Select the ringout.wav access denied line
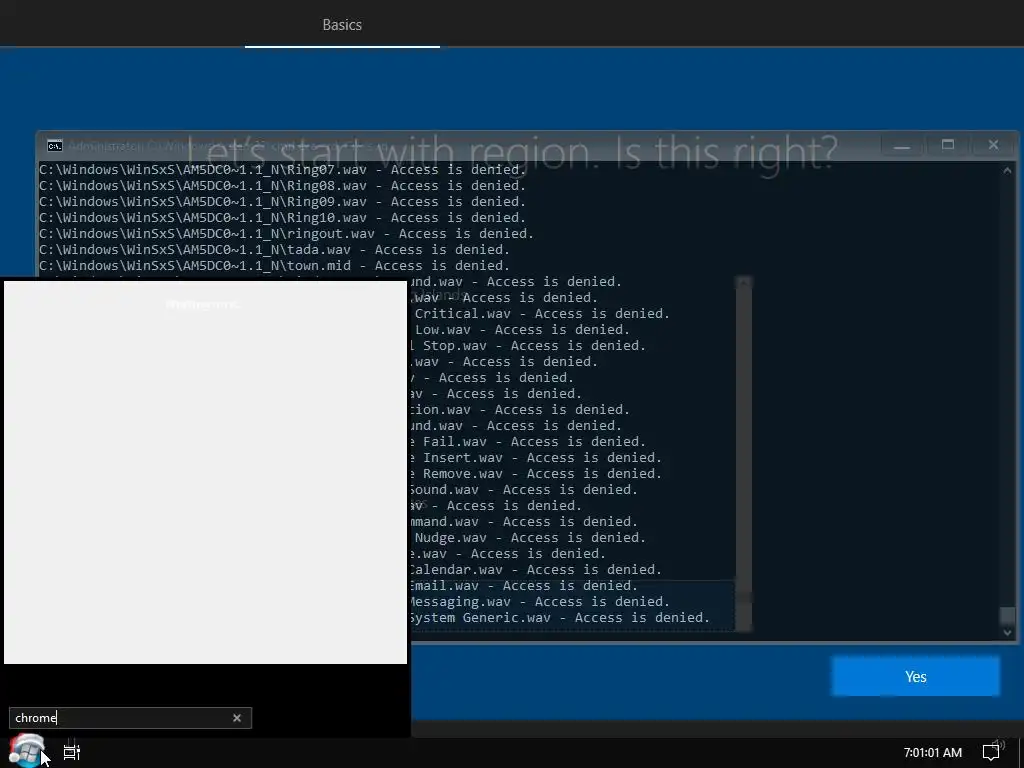Image resolution: width=1024 pixels, height=768 pixels. click(287, 234)
